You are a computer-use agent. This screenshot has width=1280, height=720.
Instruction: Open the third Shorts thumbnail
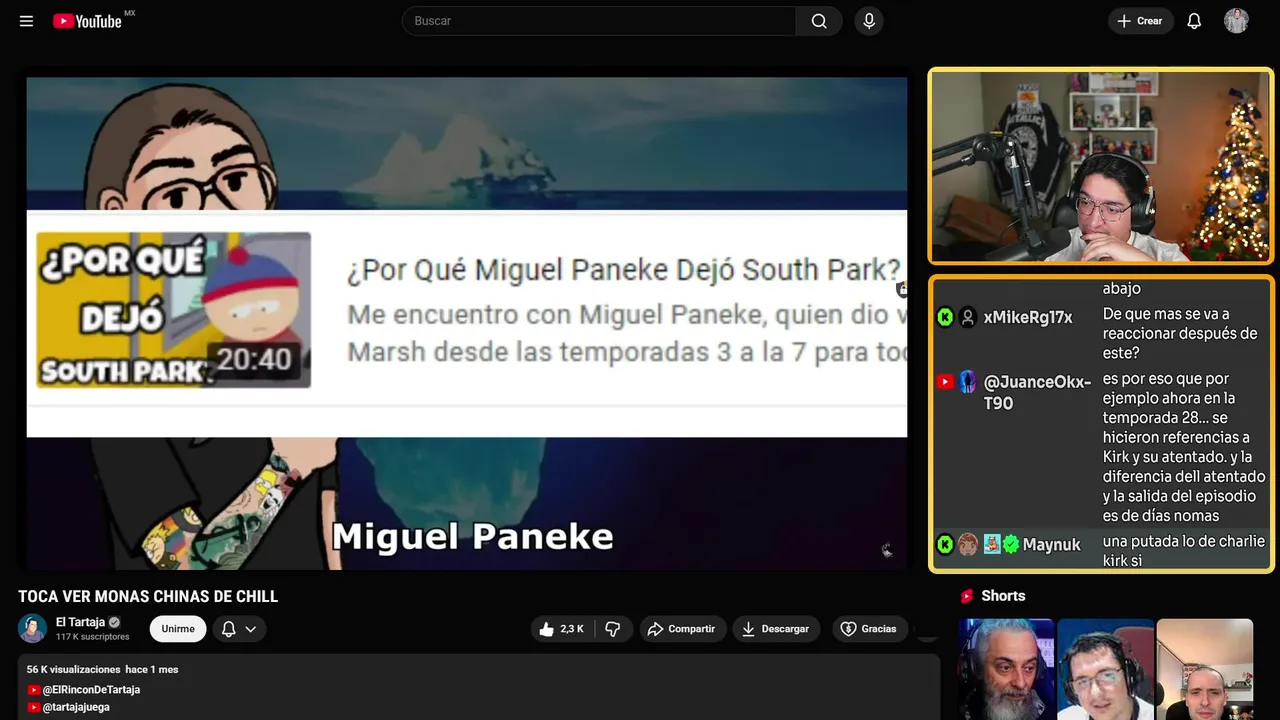1204,669
